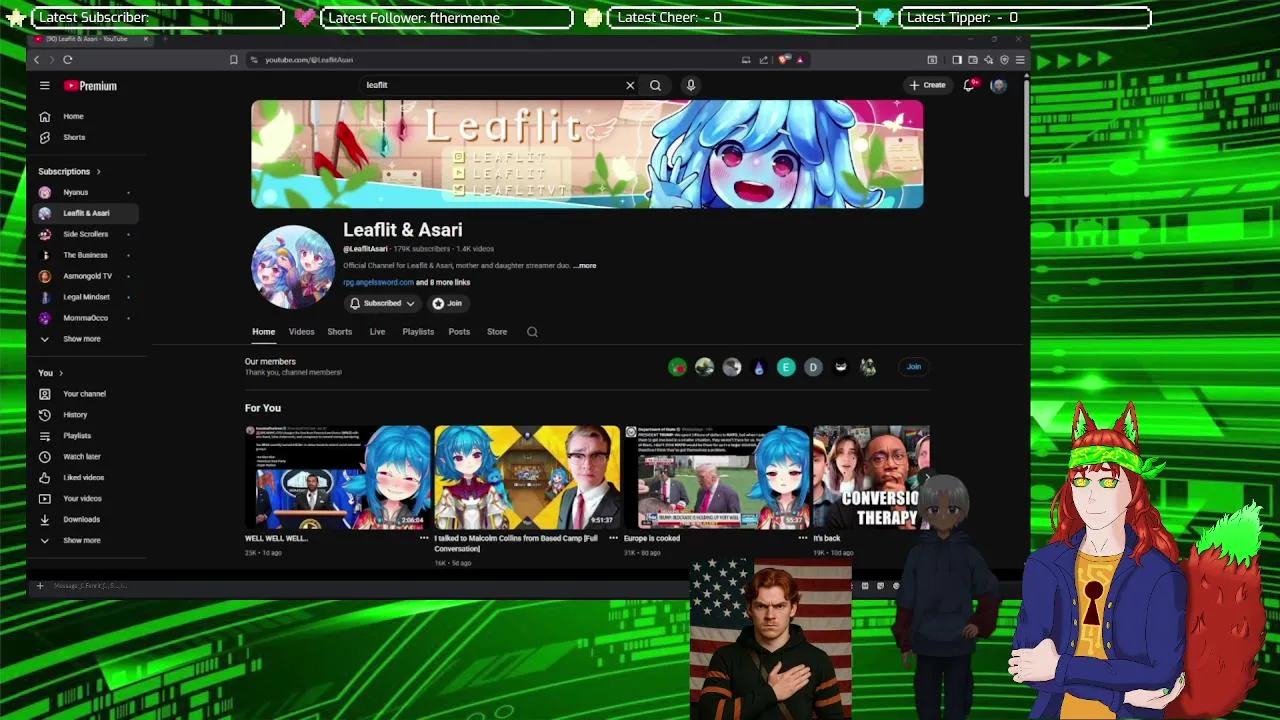Click 'and 8 more links'

click(443, 282)
